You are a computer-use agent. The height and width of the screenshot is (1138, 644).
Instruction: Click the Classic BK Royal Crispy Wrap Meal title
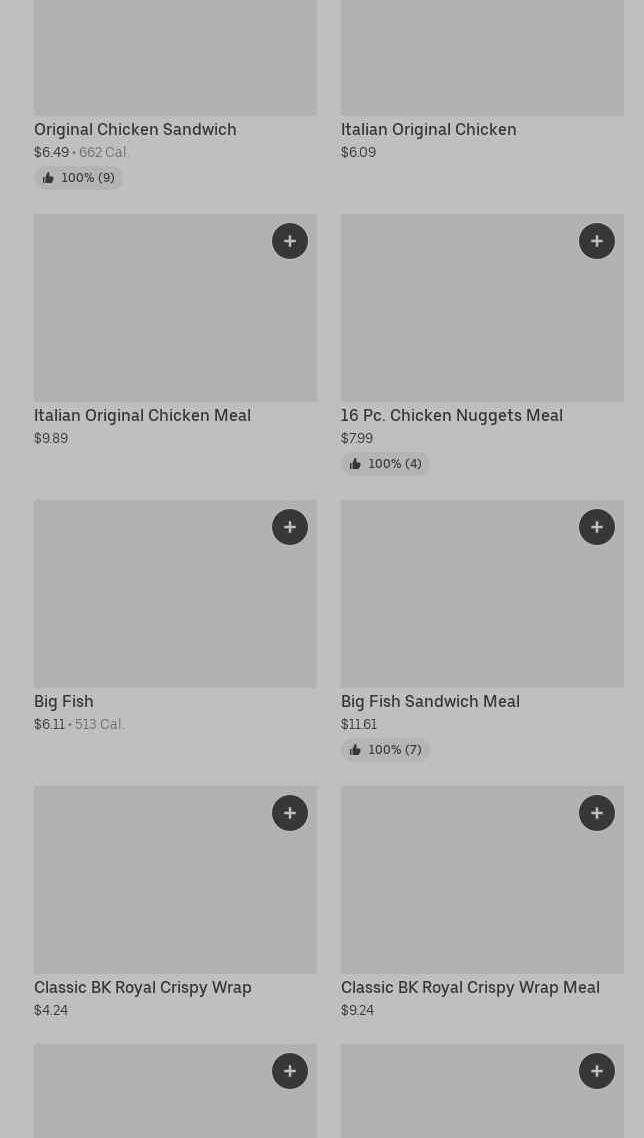[x=470, y=987]
